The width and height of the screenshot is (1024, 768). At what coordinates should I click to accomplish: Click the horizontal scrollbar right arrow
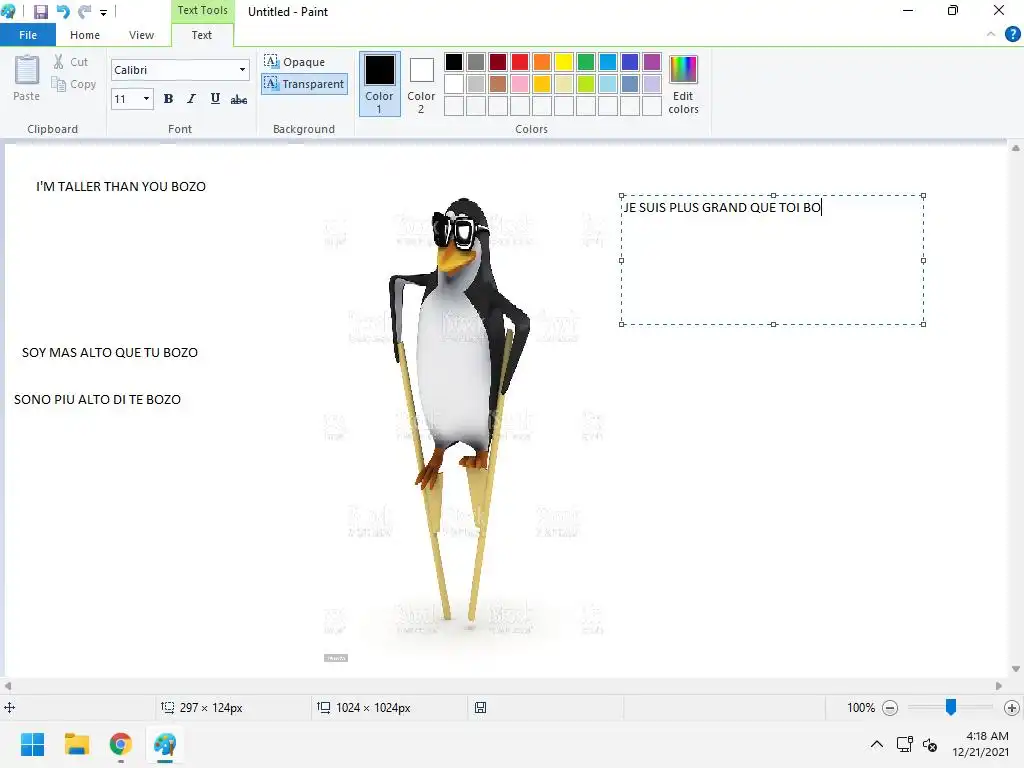click(999, 686)
